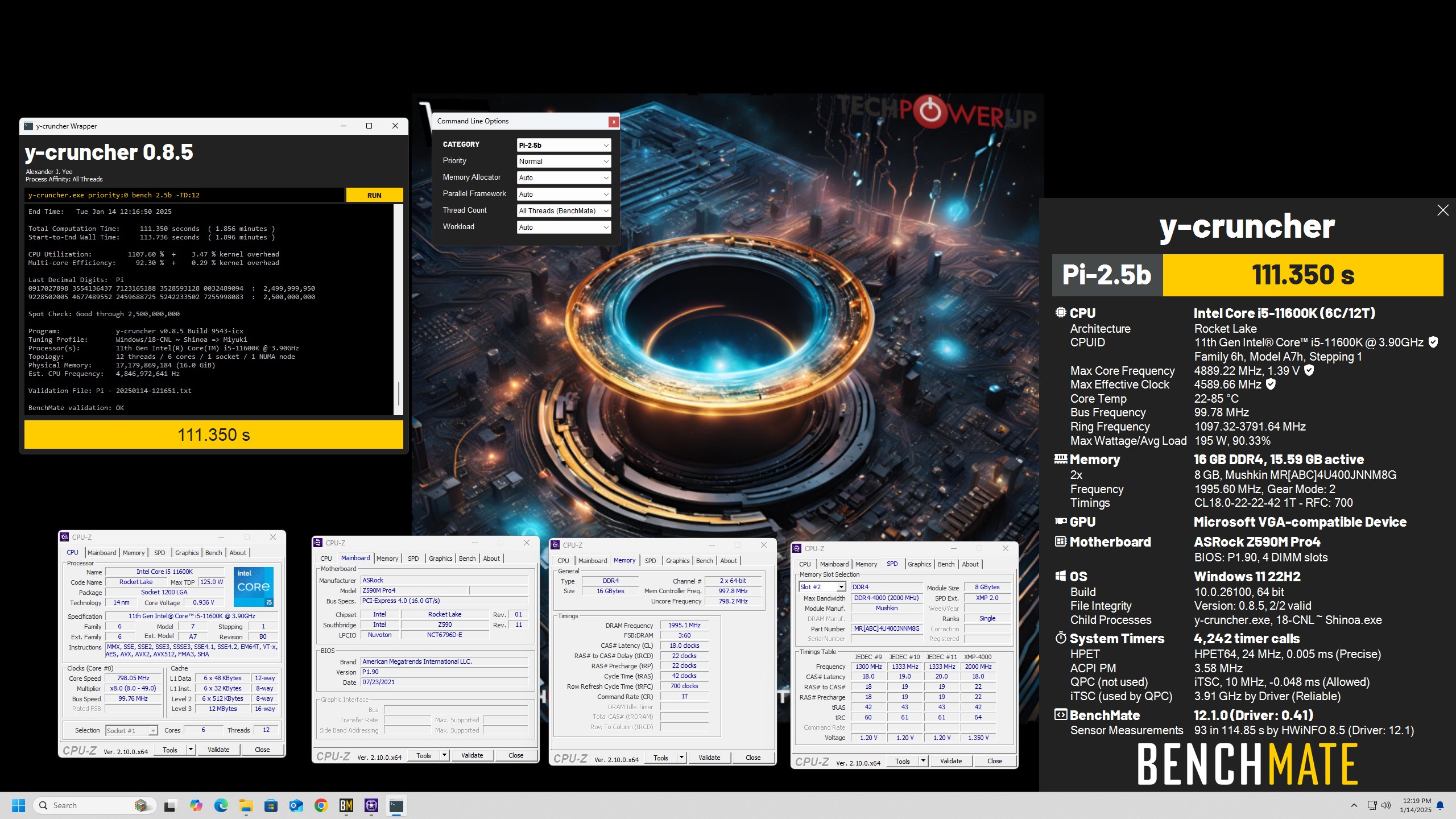Click the yellow RUN button

(374, 195)
